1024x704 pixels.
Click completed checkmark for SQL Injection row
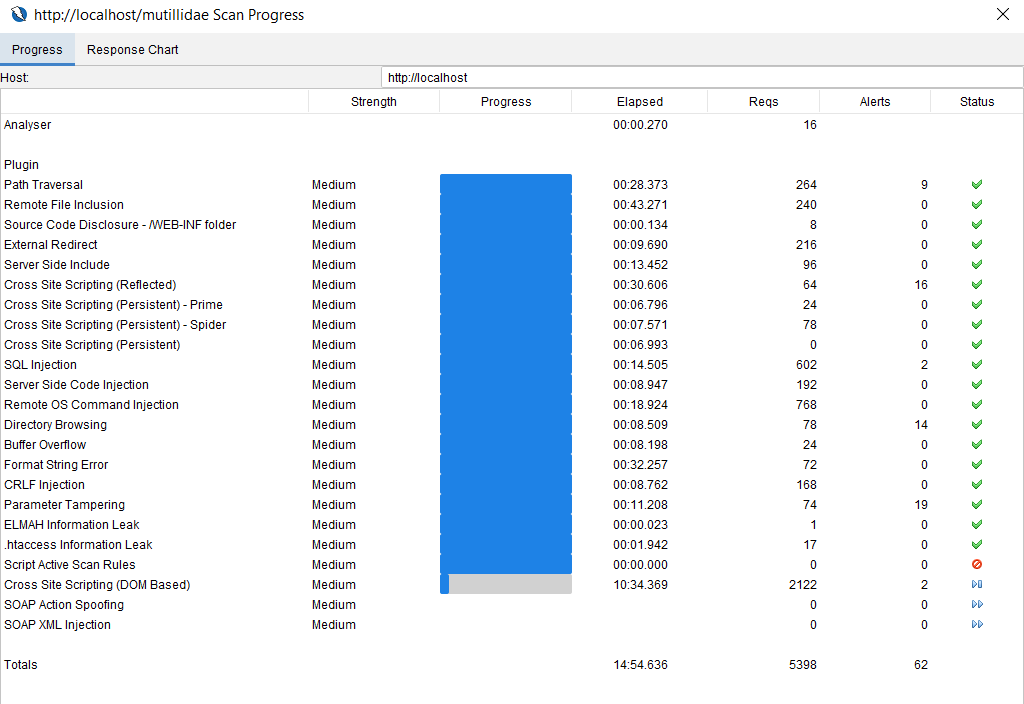click(x=977, y=365)
